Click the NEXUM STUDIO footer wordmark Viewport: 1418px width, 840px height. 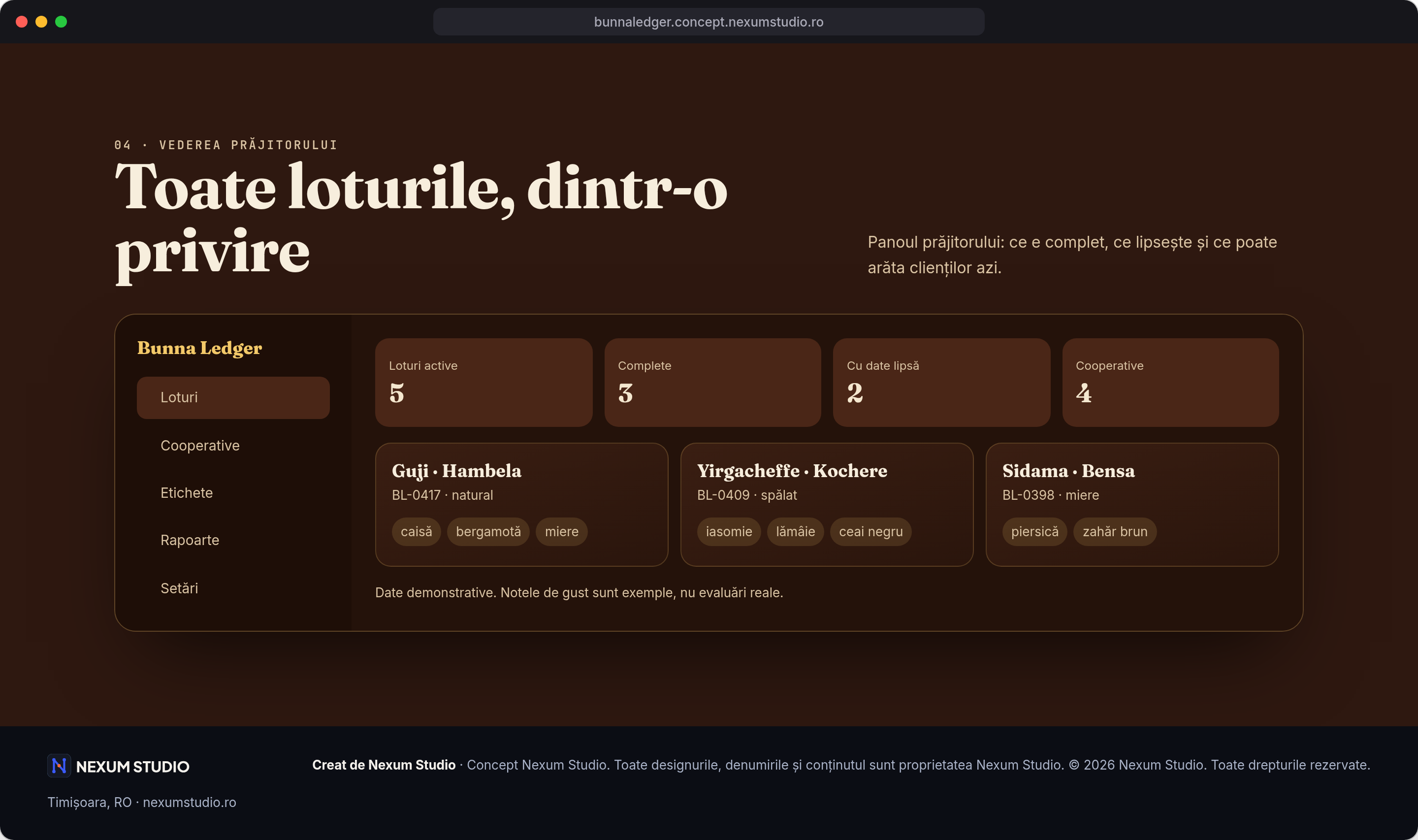(132, 767)
